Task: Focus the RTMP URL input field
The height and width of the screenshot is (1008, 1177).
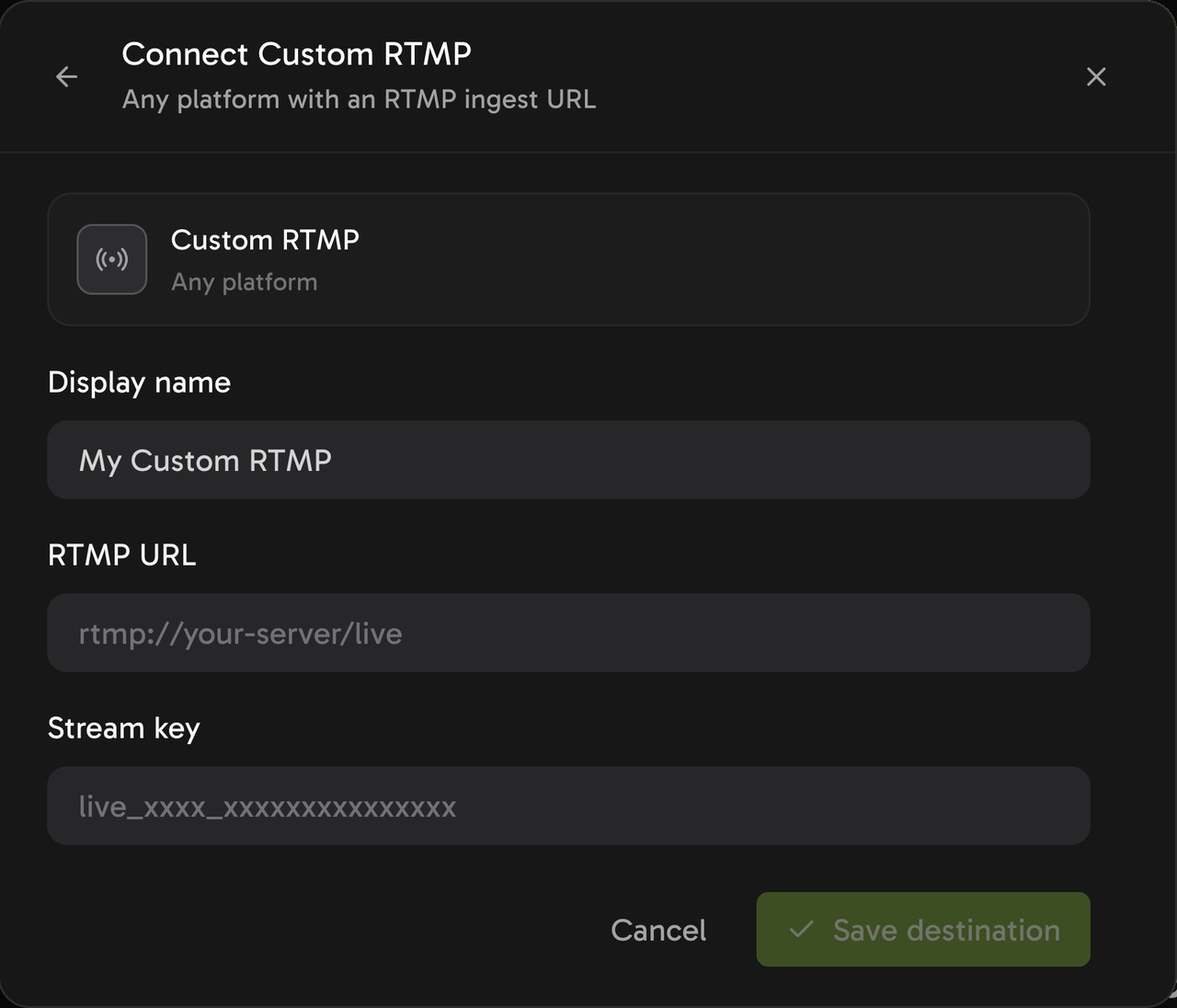Action: coord(568,633)
